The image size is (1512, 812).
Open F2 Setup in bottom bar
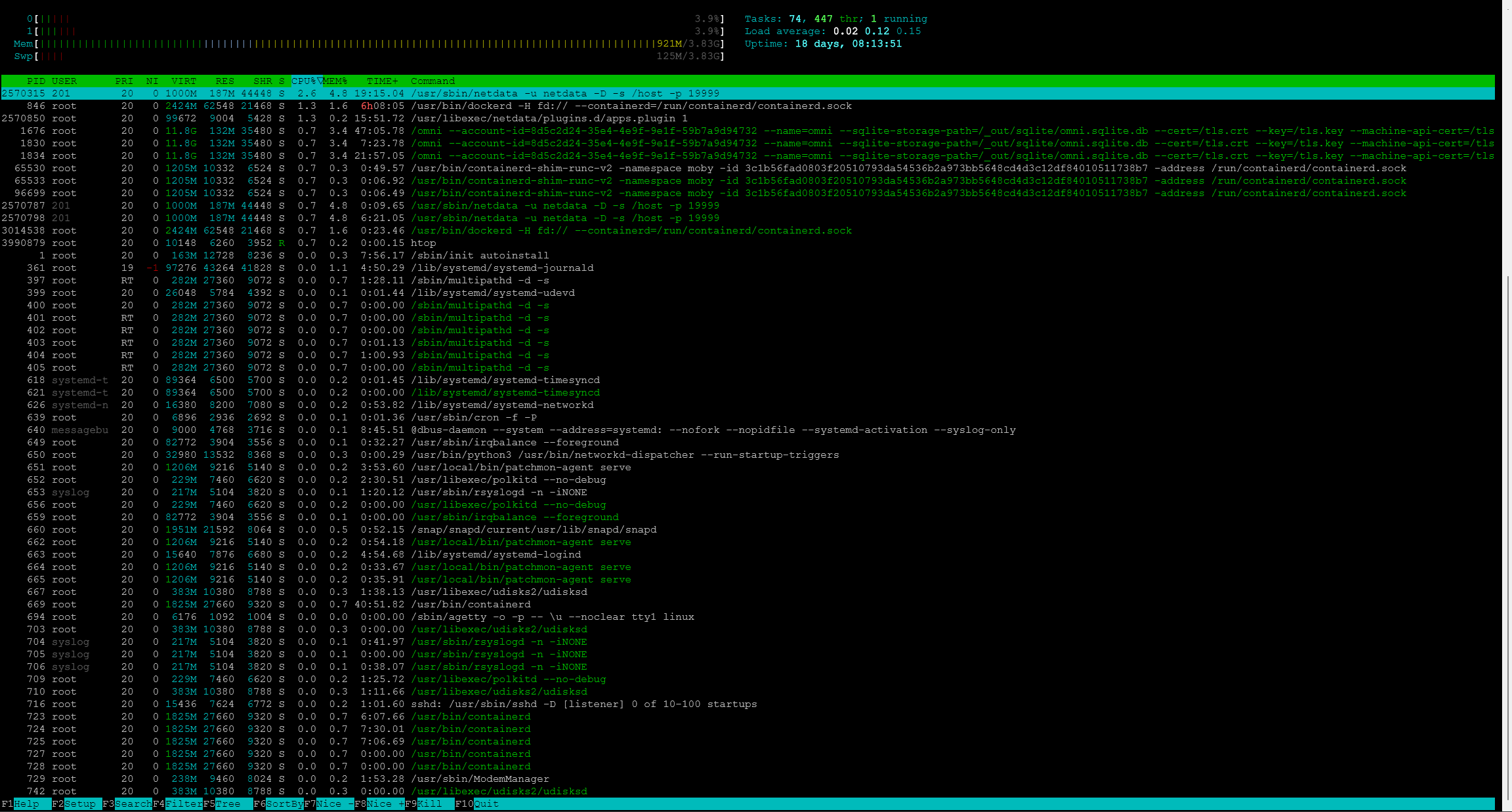[x=79, y=803]
